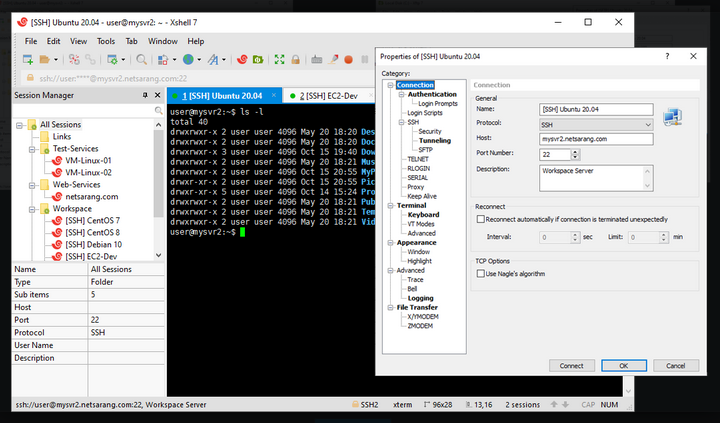This screenshot has width=720, height=423.
Task: Select Keep Alive in the category tree
Action: pyautogui.click(x=422, y=196)
